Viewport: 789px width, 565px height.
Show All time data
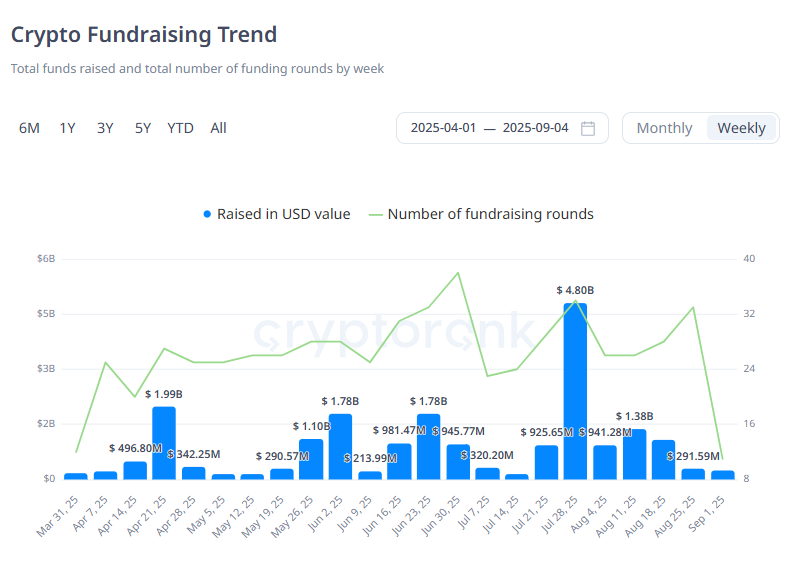coord(218,128)
